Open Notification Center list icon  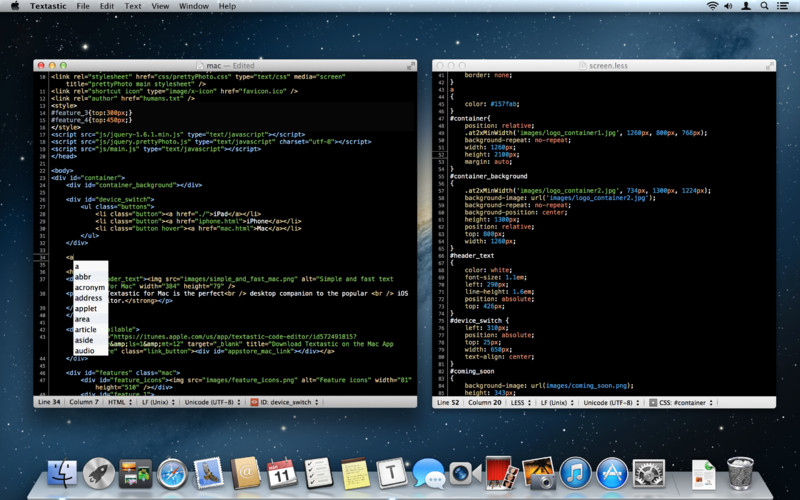782,6
